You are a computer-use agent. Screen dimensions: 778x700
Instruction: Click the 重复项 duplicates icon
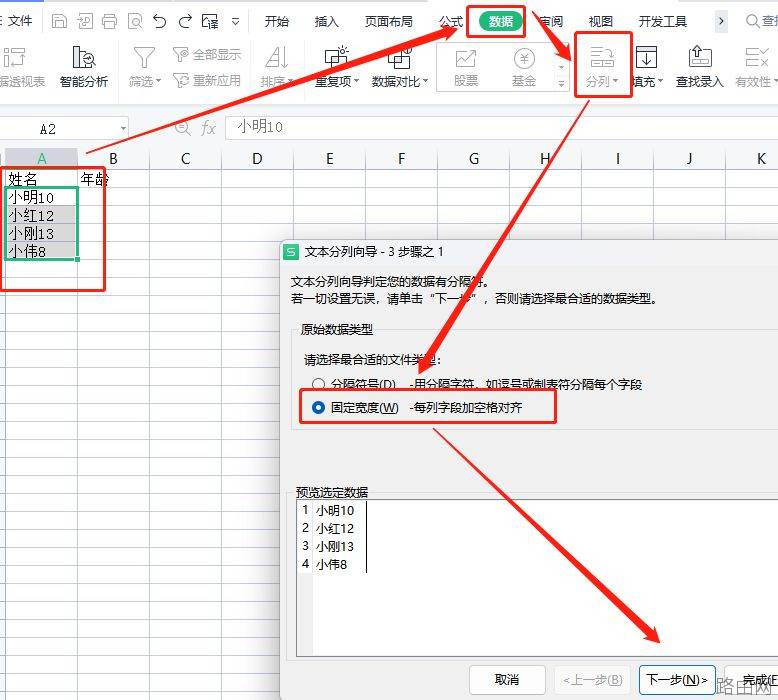coord(337,57)
